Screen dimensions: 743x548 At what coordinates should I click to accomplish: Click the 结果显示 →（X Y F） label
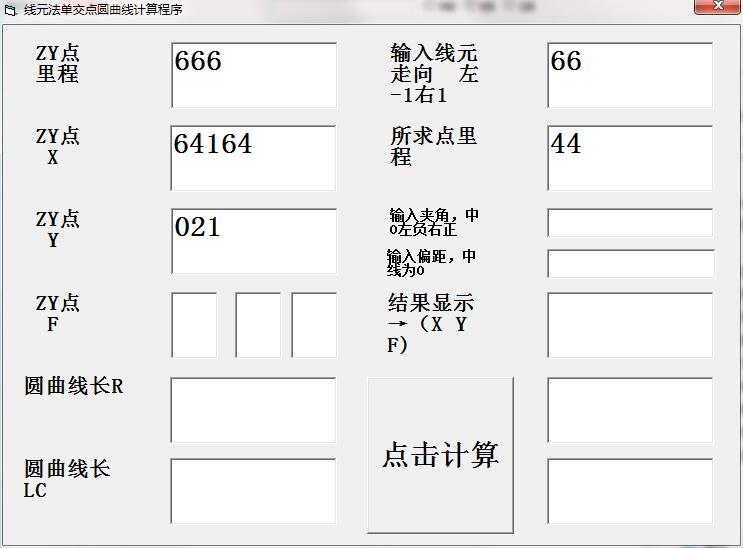coord(431,324)
